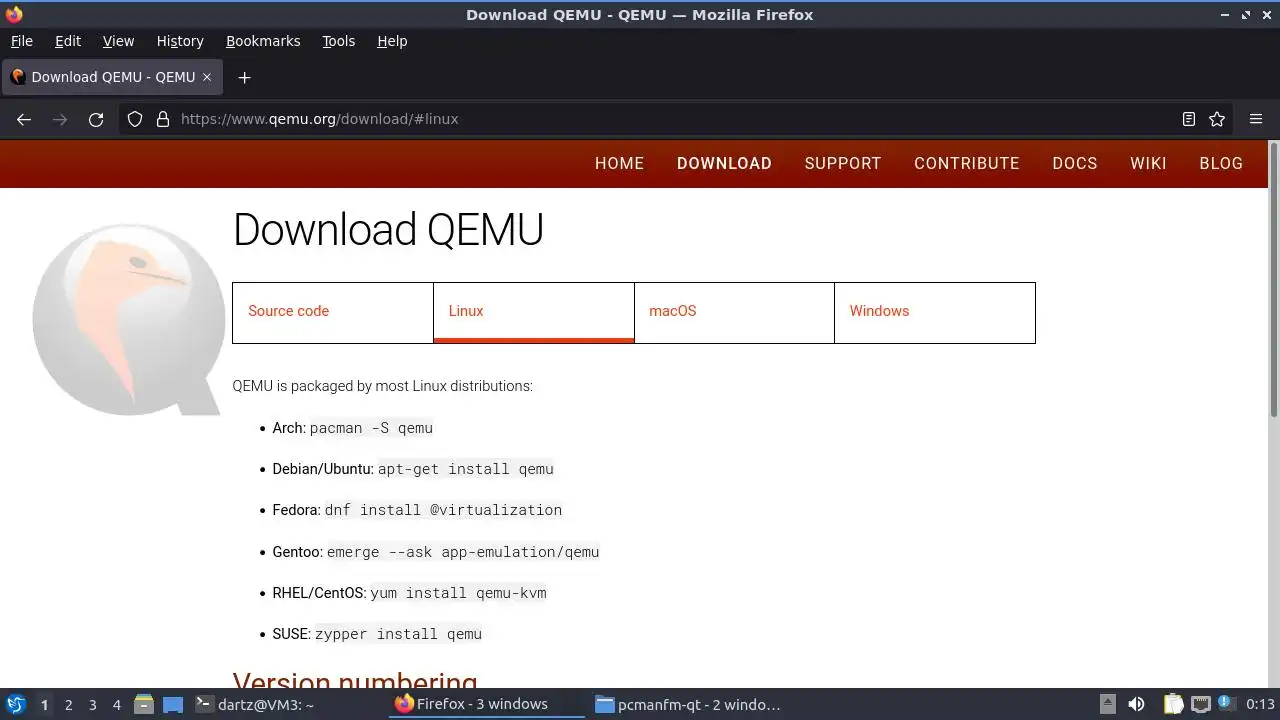Open the removable media tray icon
The width and height of the screenshot is (1280, 720).
pos(1107,704)
